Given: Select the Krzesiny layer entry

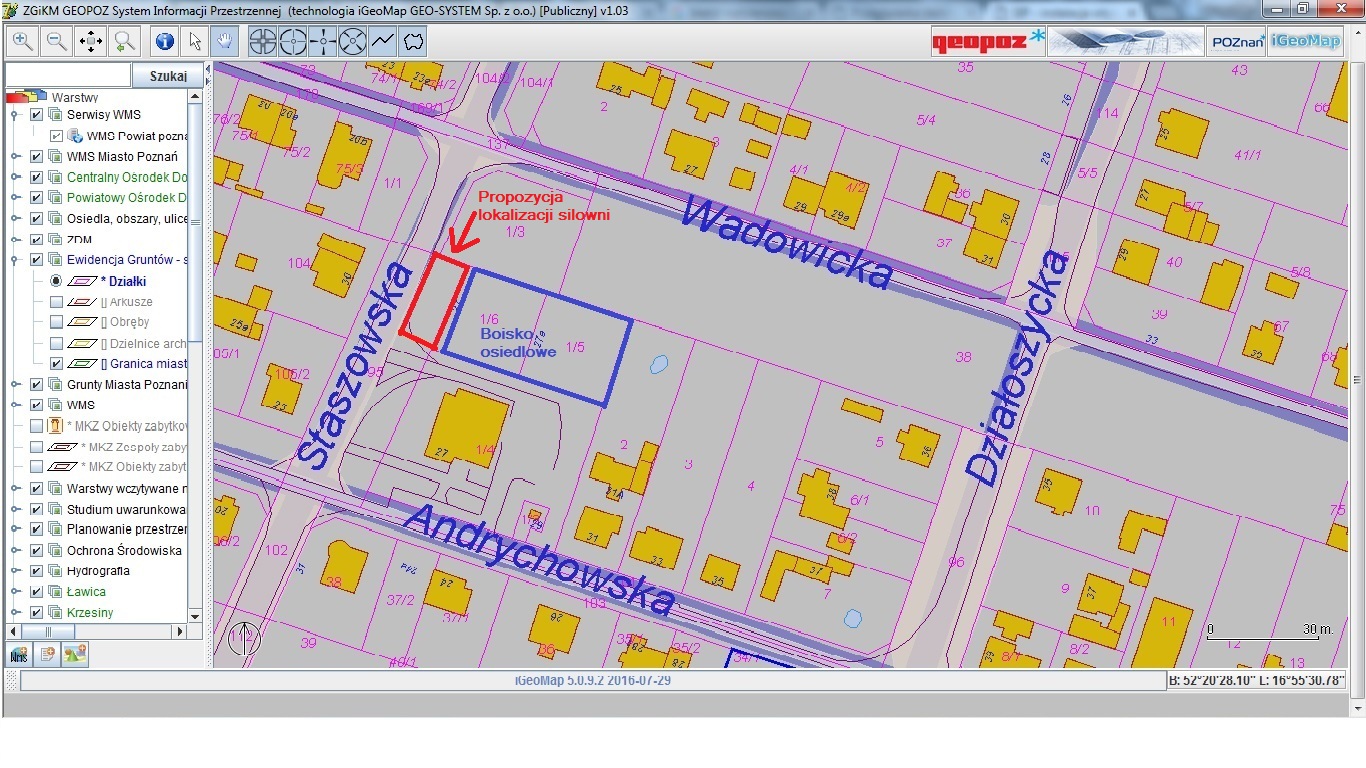Looking at the screenshot, I should (x=90, y=612).
